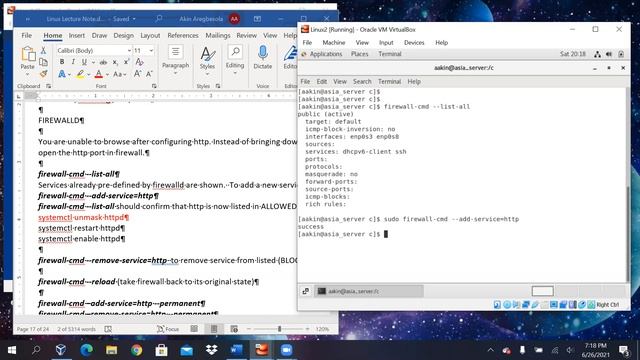
Task: Open the underline style dropdown arrow
Action: pos(93,62)
